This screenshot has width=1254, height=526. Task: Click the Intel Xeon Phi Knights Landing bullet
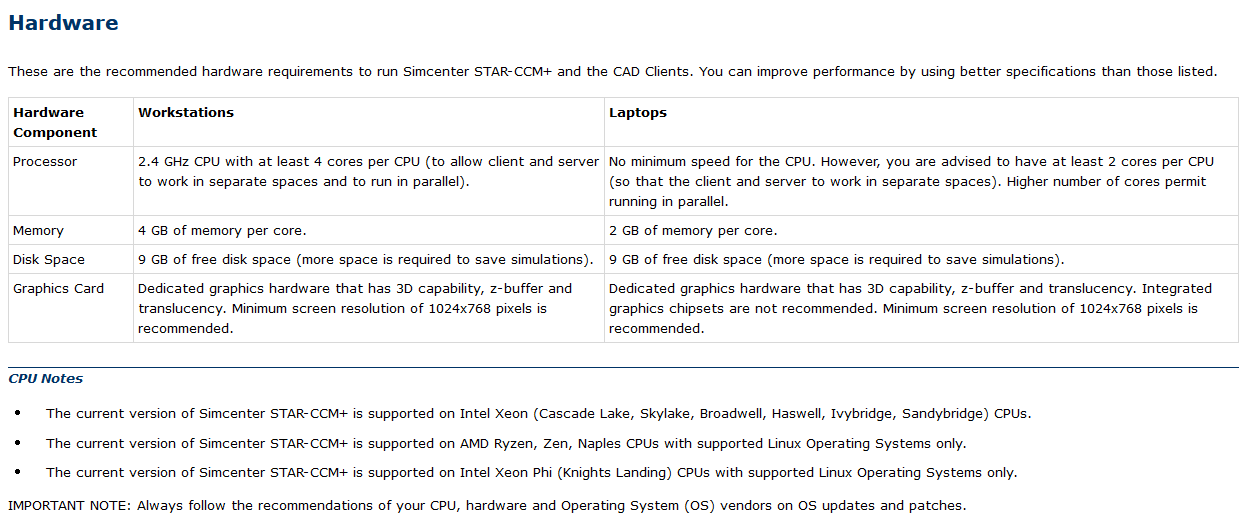tap(531, 473)
